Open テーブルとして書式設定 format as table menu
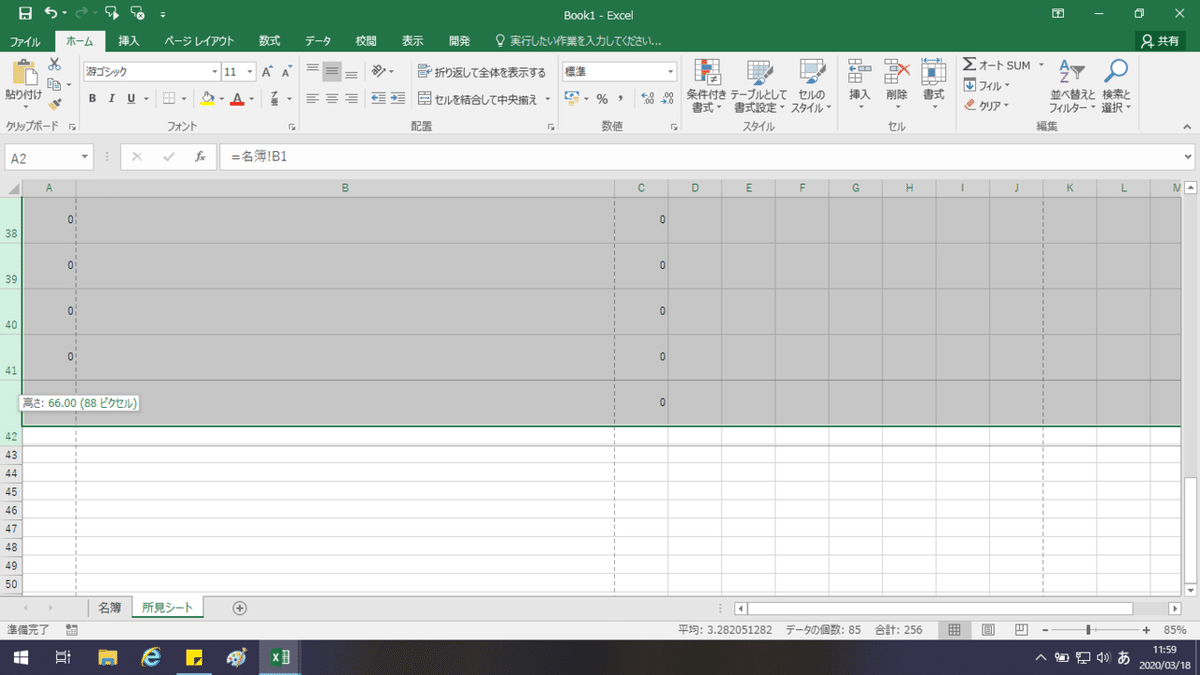Screen dimensions: 1200x675 760,86
